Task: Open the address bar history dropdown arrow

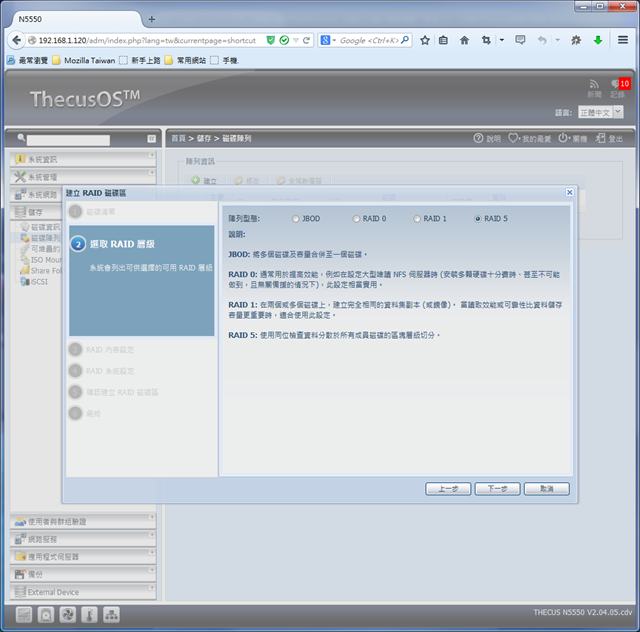Action: 296,40
